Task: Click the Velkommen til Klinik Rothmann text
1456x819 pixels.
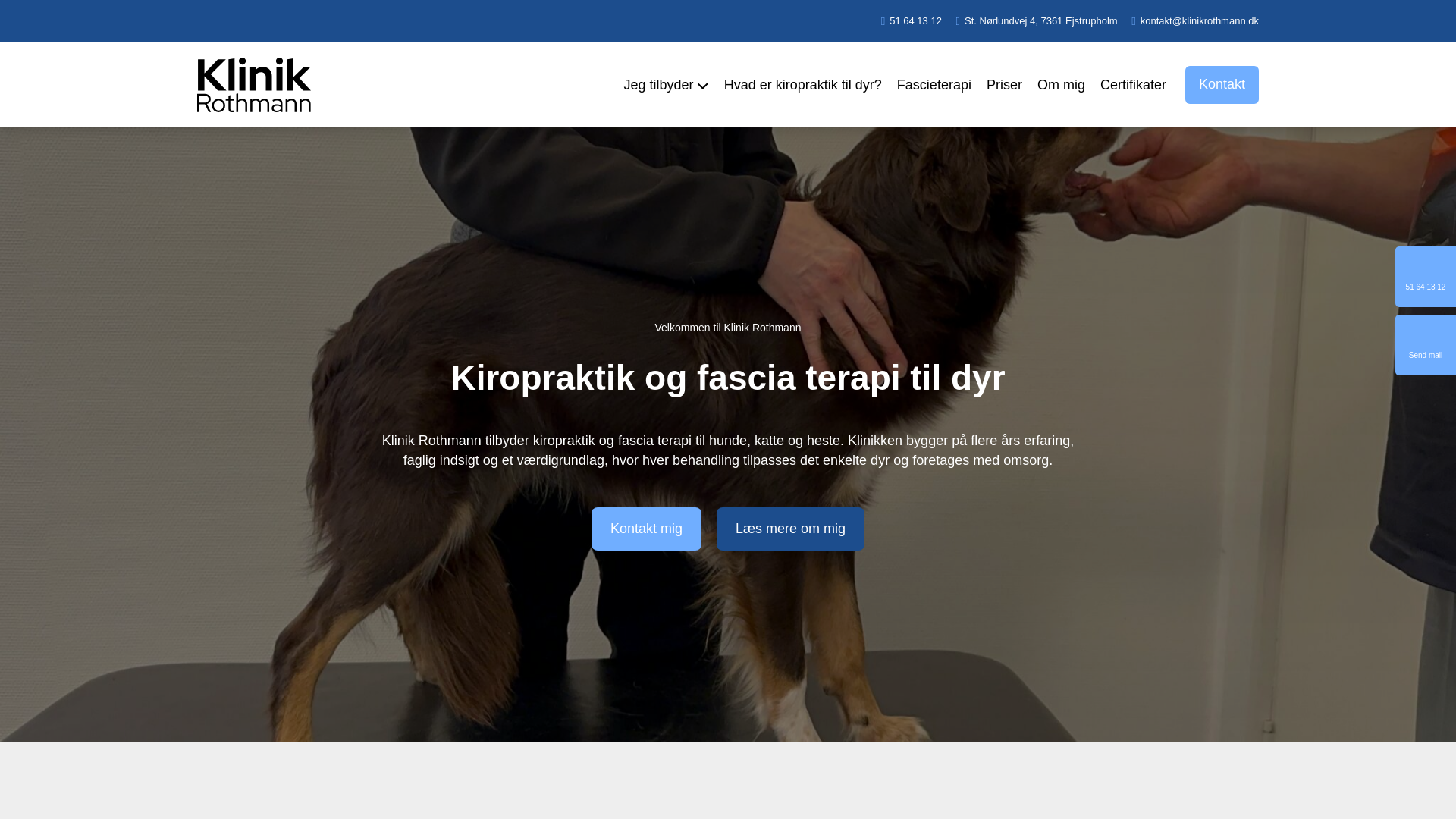Action: point(728,328)
